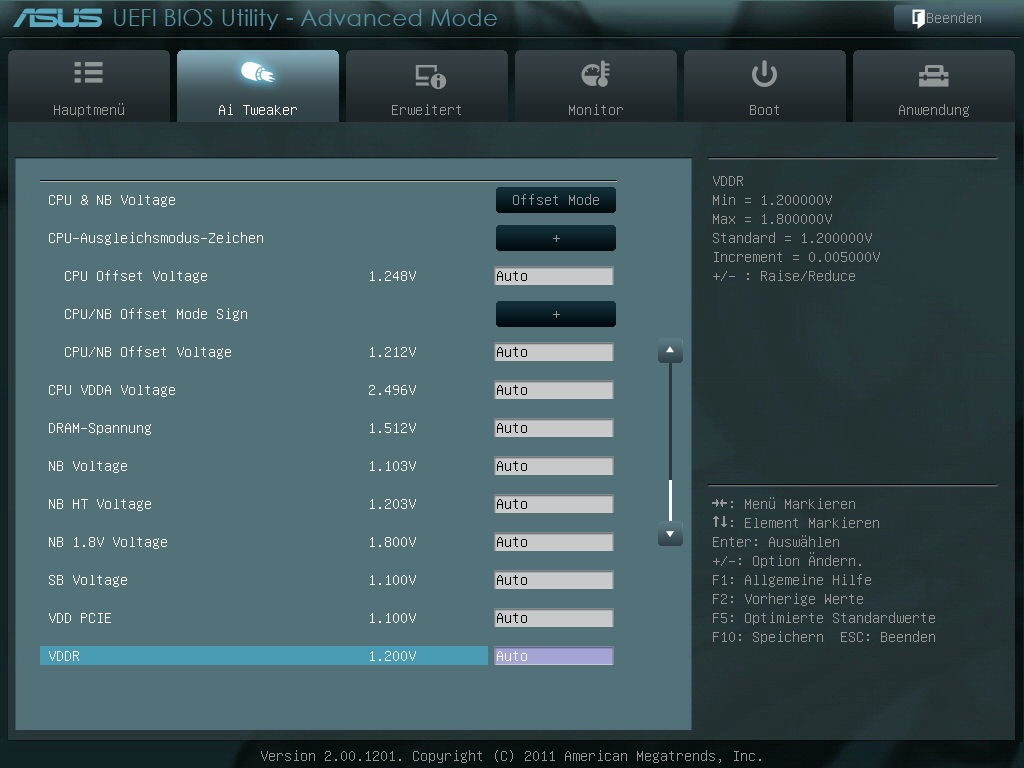1024x768 pixels.
Task: Select the DRAM-Spannung label
Action: 99,428
